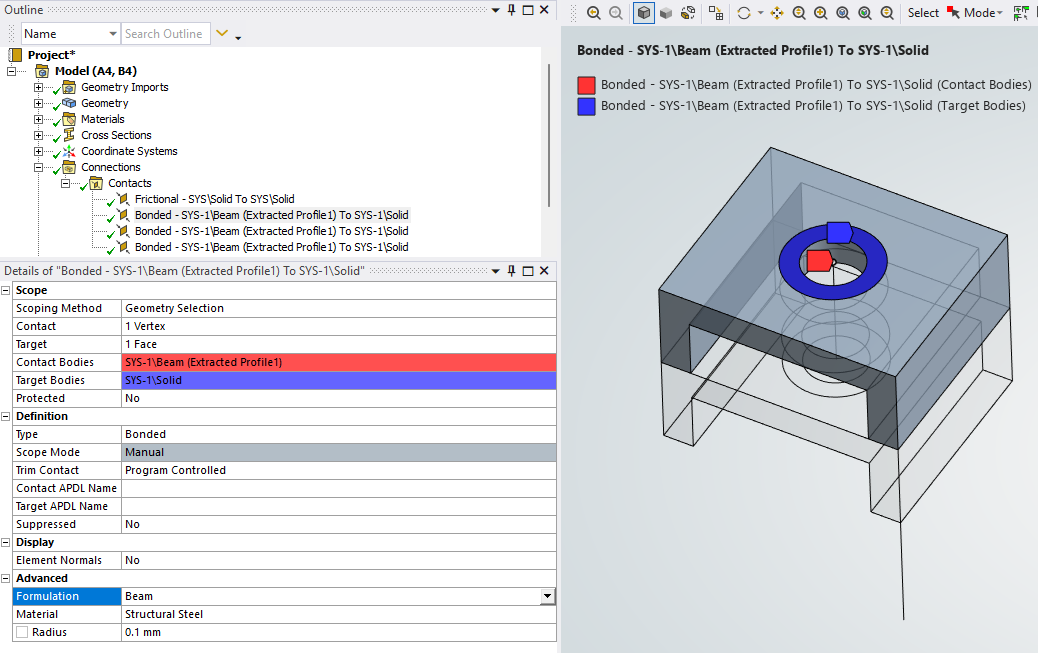Expand the Geometry node

[x=38, y=103]
